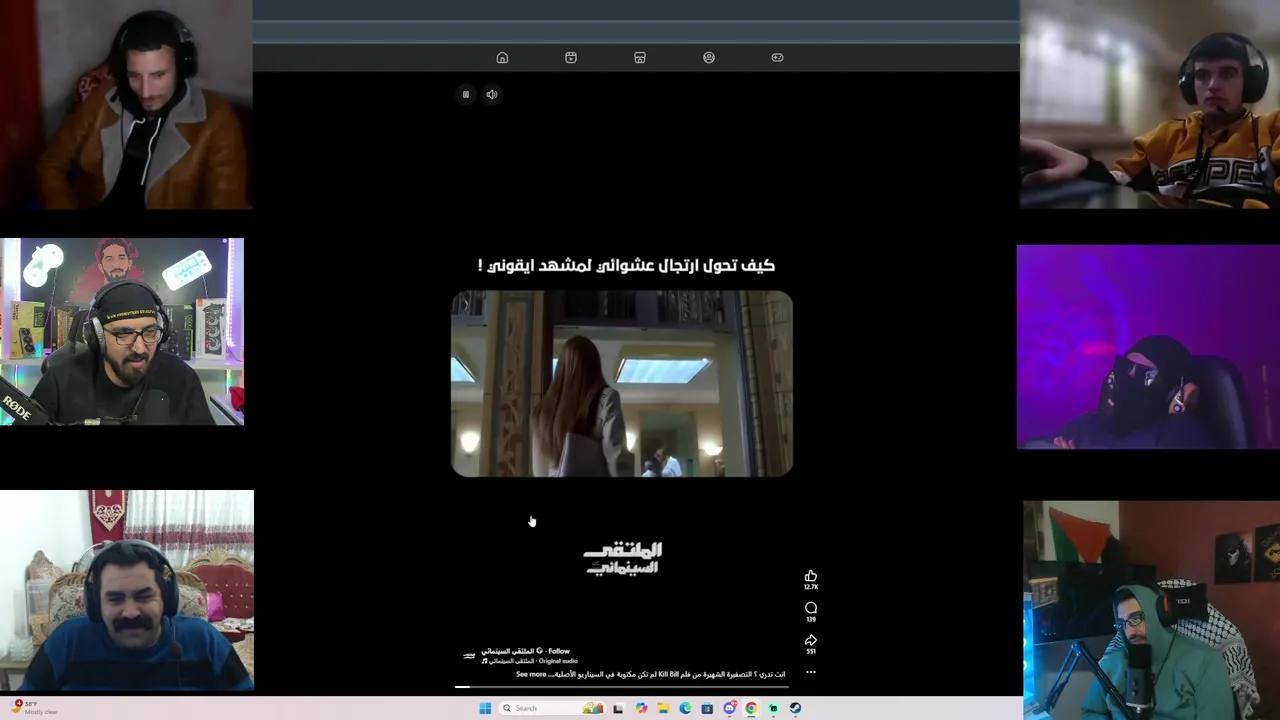Click the taskbar Search box
This screenshot has height=720, width=1280.
[551, 708]
